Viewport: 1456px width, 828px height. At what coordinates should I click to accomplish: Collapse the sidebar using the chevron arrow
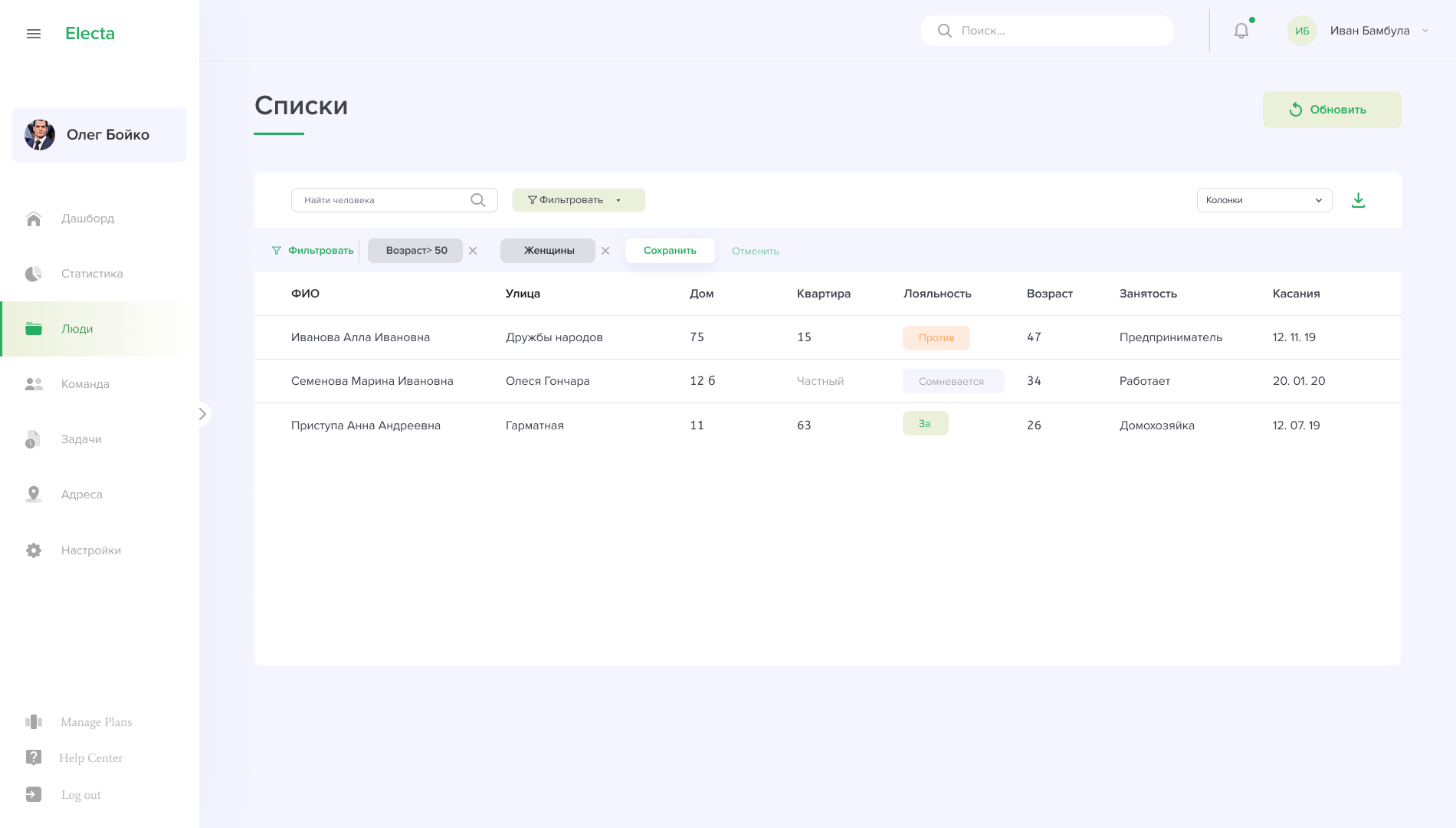coord(202,414)
